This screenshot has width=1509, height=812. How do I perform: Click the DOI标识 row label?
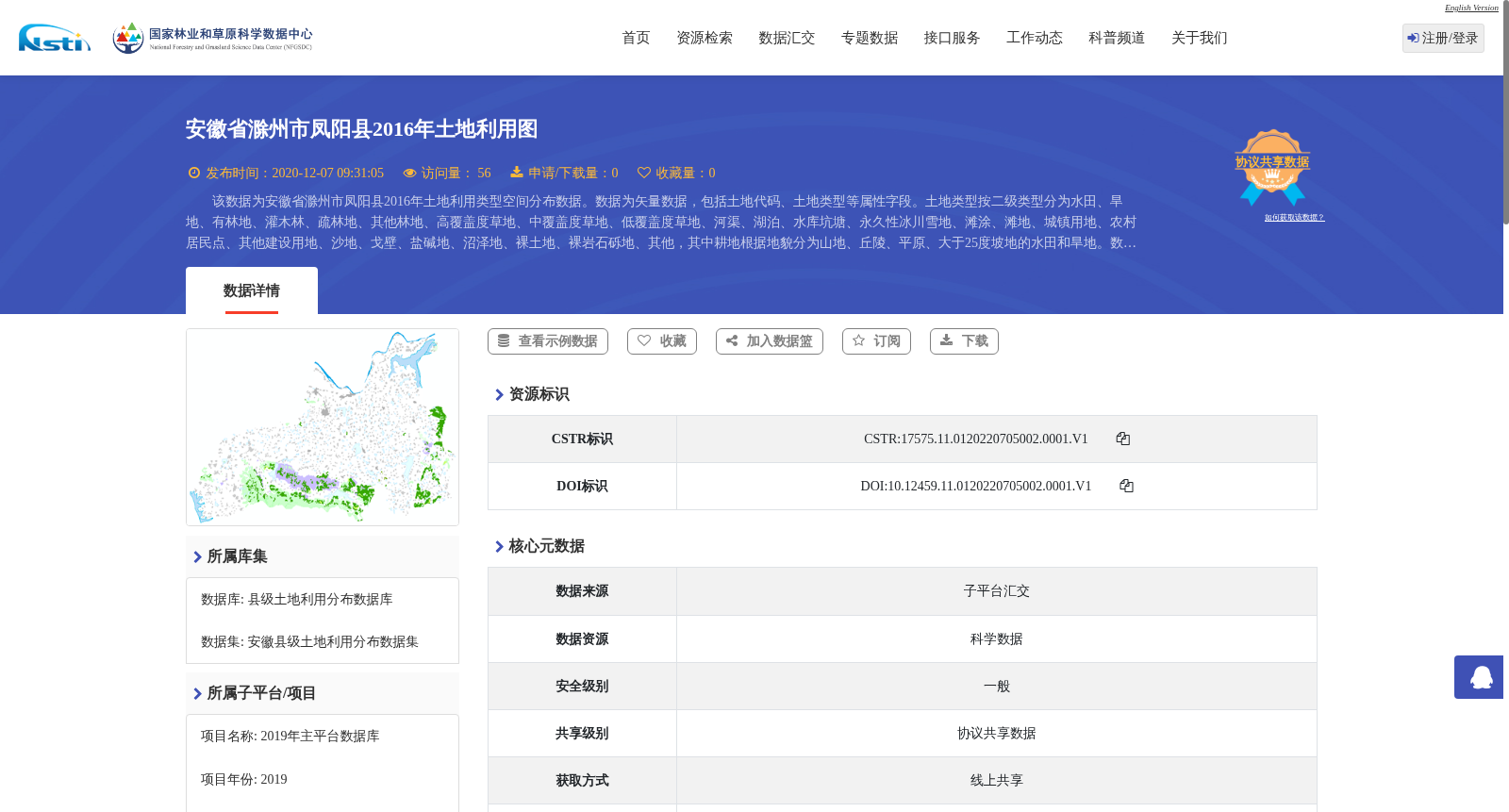tap(582, 487)
